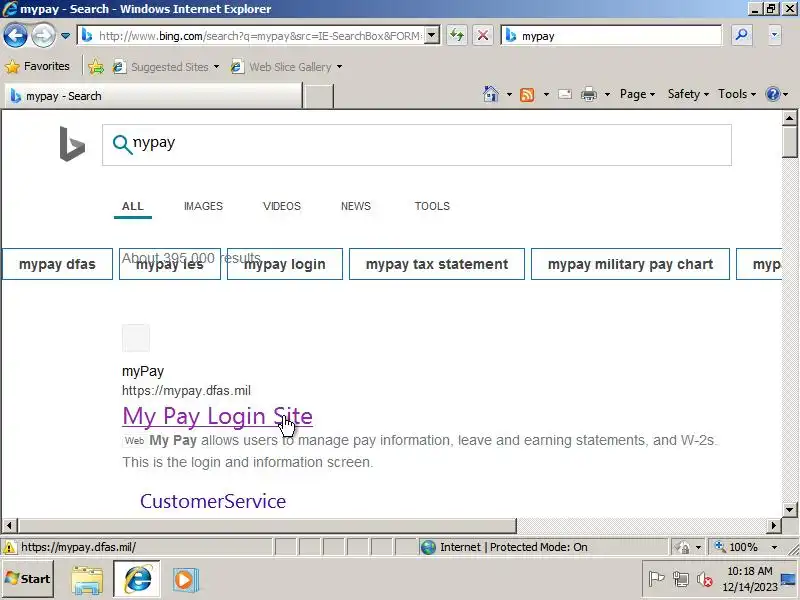Open the CustomerService link
Image resolution: width=800 pixels, height=600 pixels.
(213, 501)
